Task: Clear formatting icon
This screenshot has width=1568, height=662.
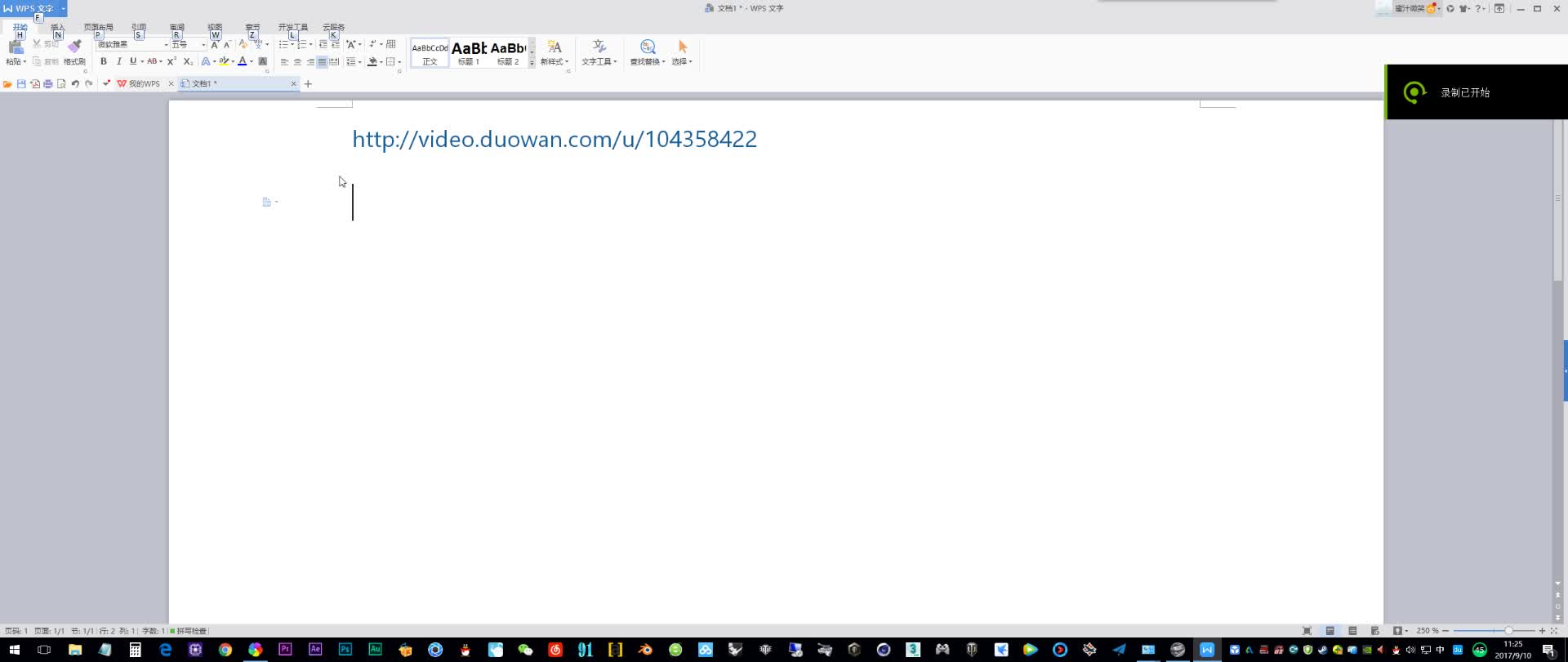Action: click(243, 44)
